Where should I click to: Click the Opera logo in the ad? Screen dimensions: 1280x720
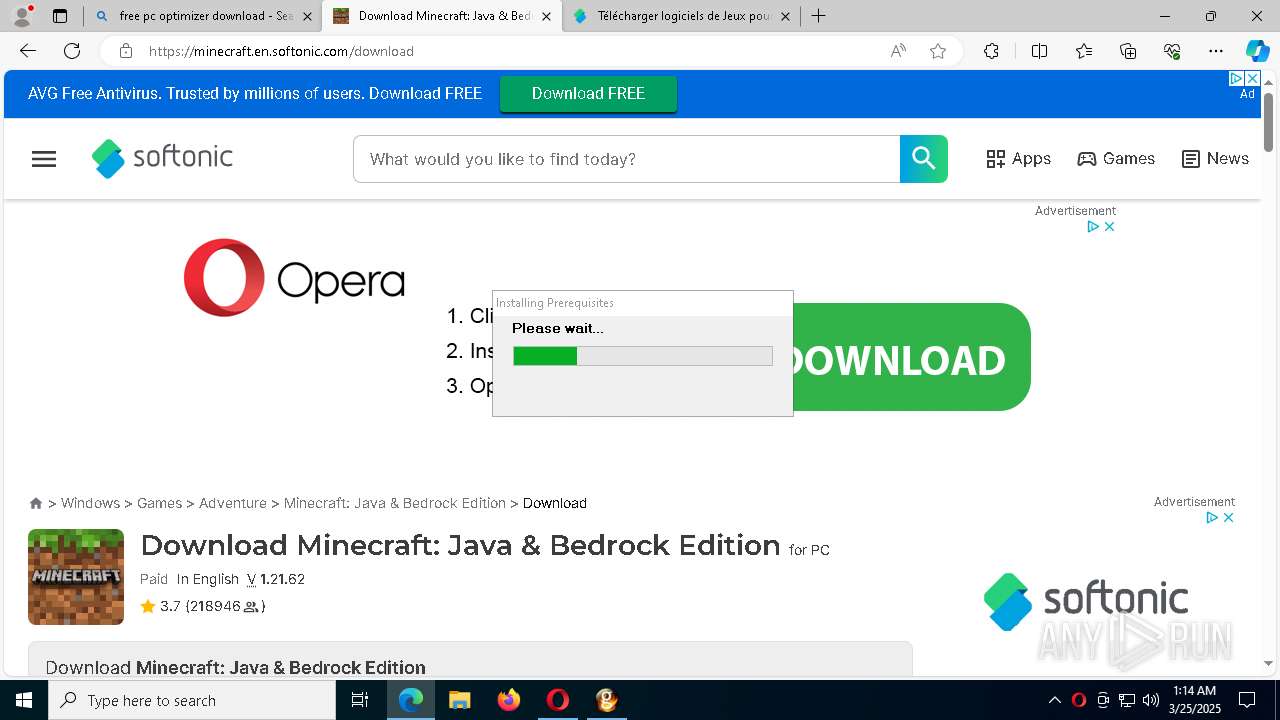(x=294, y=277)
